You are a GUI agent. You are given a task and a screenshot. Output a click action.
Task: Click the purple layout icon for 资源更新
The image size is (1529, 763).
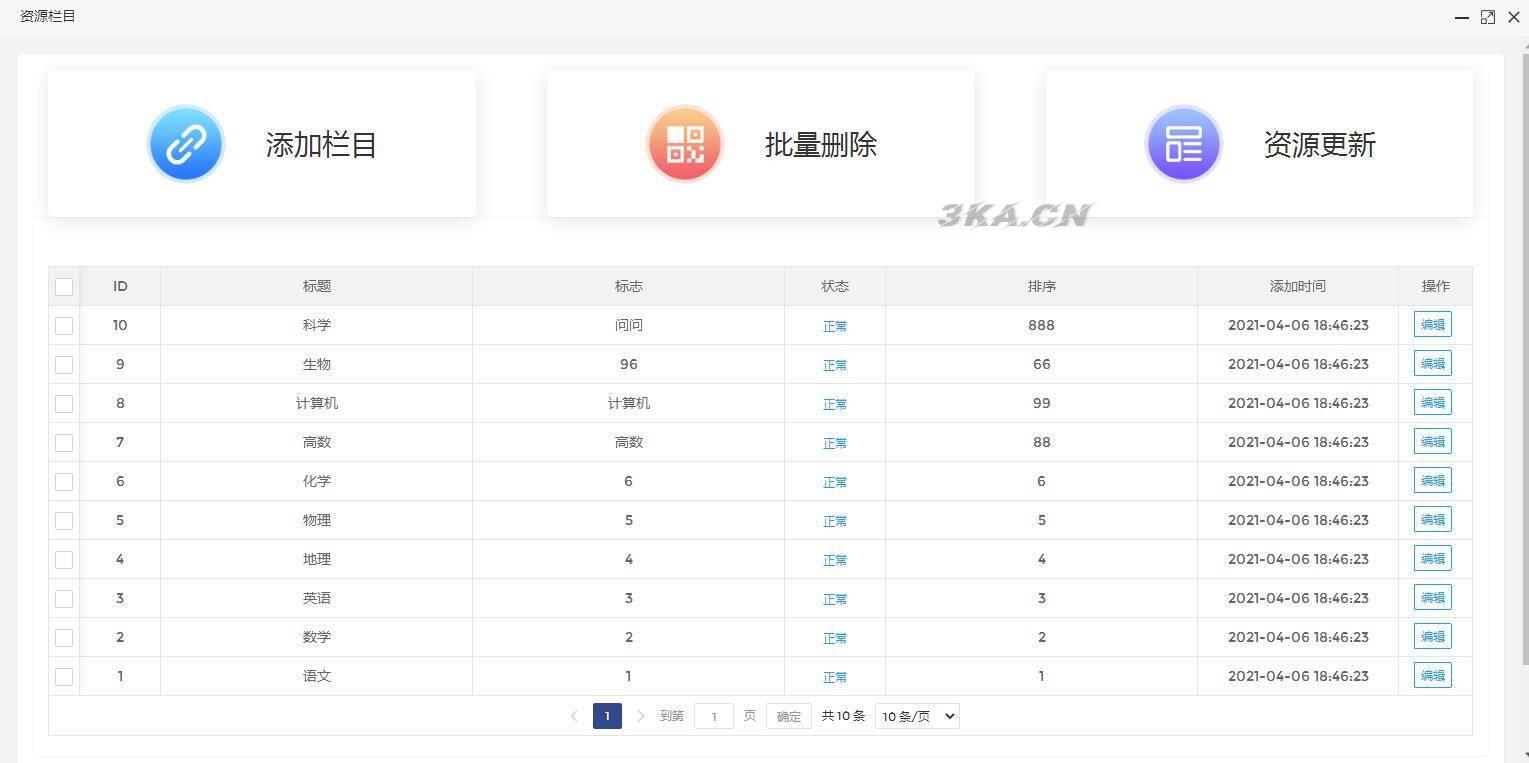(x=1183, y=144)
